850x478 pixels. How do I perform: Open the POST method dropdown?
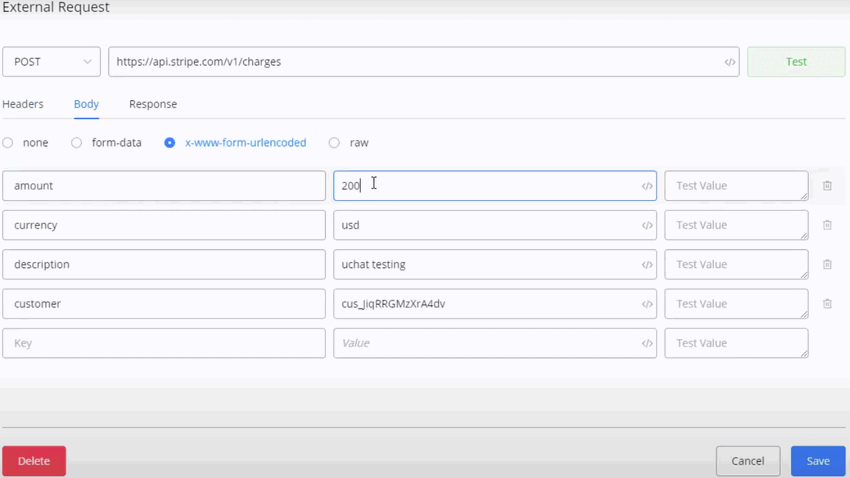click(x=51, y=62)
